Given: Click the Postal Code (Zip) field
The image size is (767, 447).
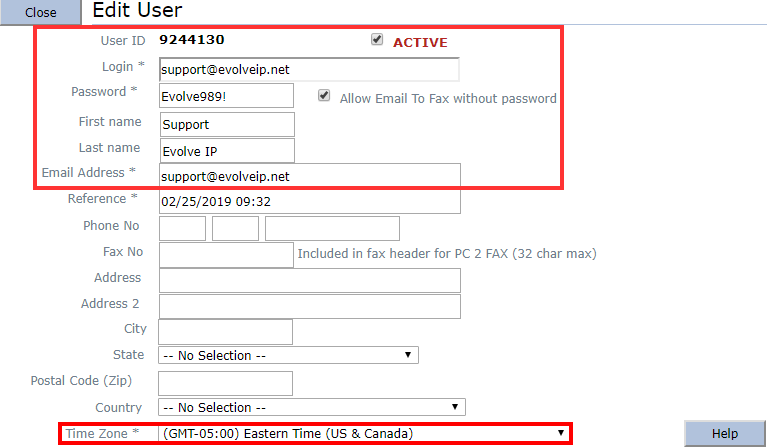Looking at the screenshot, I should 226,383.
